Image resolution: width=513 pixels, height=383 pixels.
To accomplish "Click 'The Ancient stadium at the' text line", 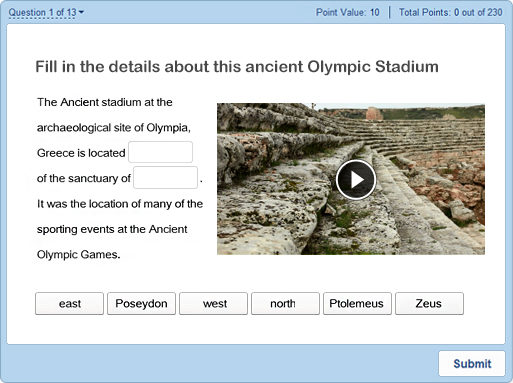I will (105, 102).
